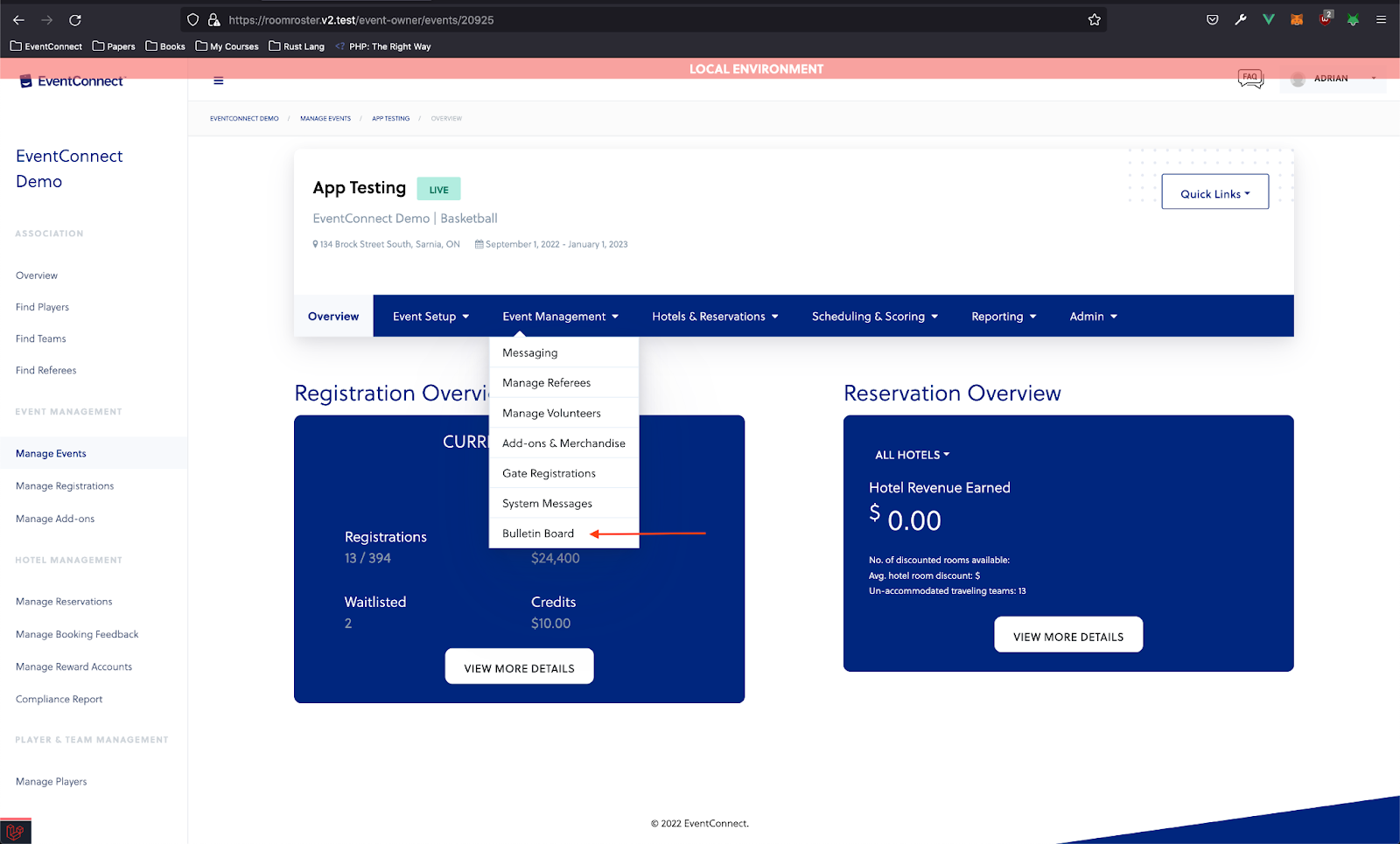Click the Hotel Revenue Earned value 0.00
Viewport: 1400px width, 844px height.
point(914,520)
